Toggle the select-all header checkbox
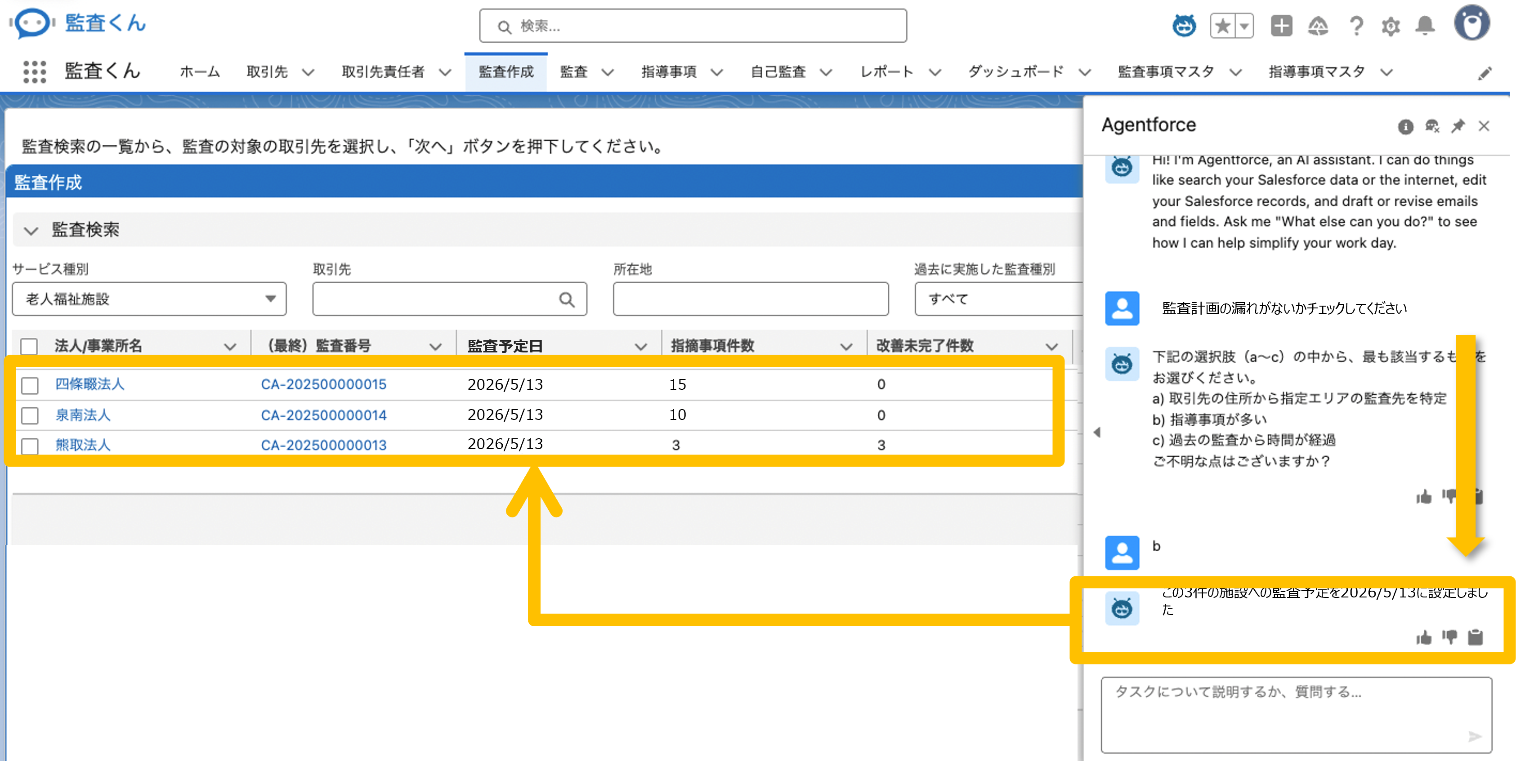Image resolution: width=1516 pixels, height=784 pixels. point(29,347)
